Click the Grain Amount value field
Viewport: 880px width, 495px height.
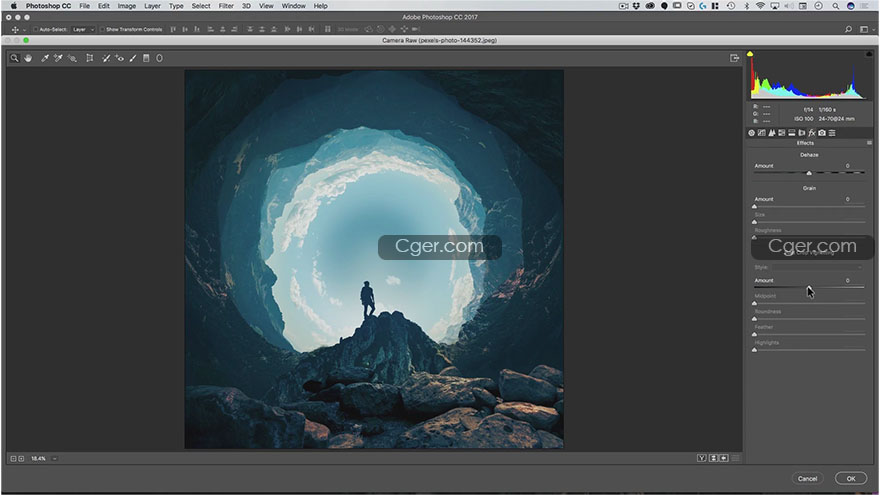847,199
